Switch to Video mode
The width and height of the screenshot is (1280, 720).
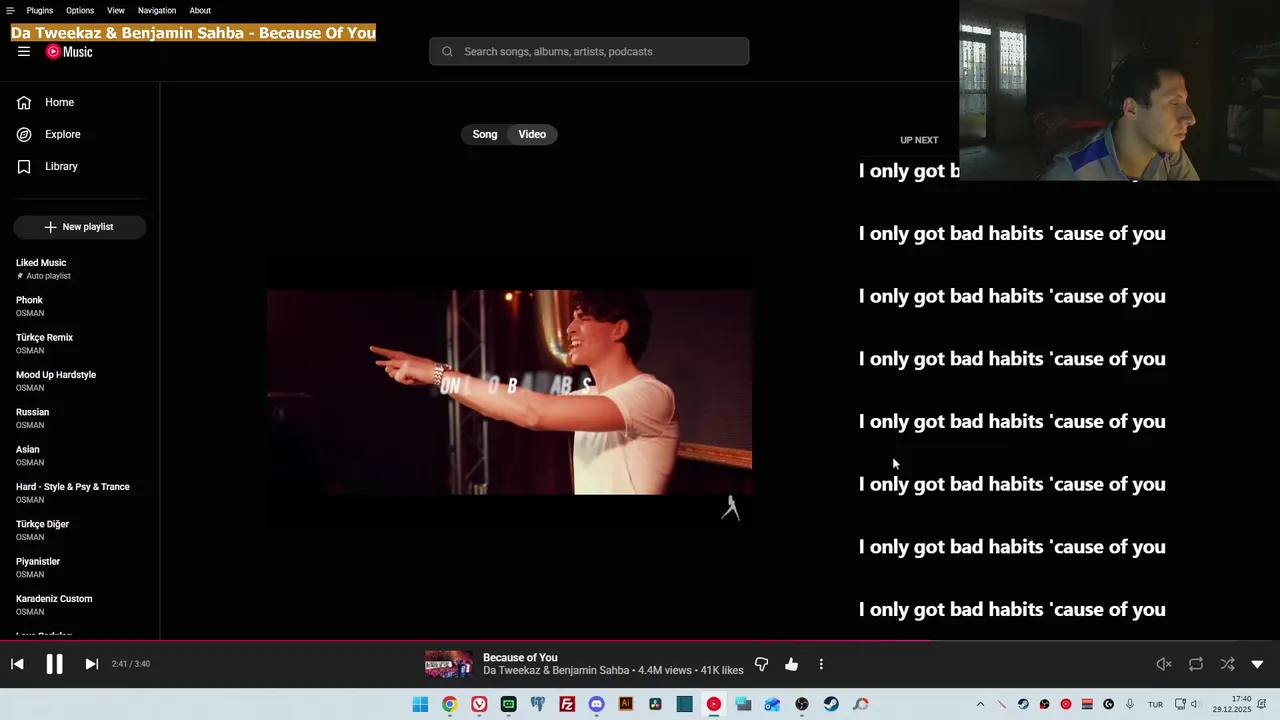[x=532, y=134]
